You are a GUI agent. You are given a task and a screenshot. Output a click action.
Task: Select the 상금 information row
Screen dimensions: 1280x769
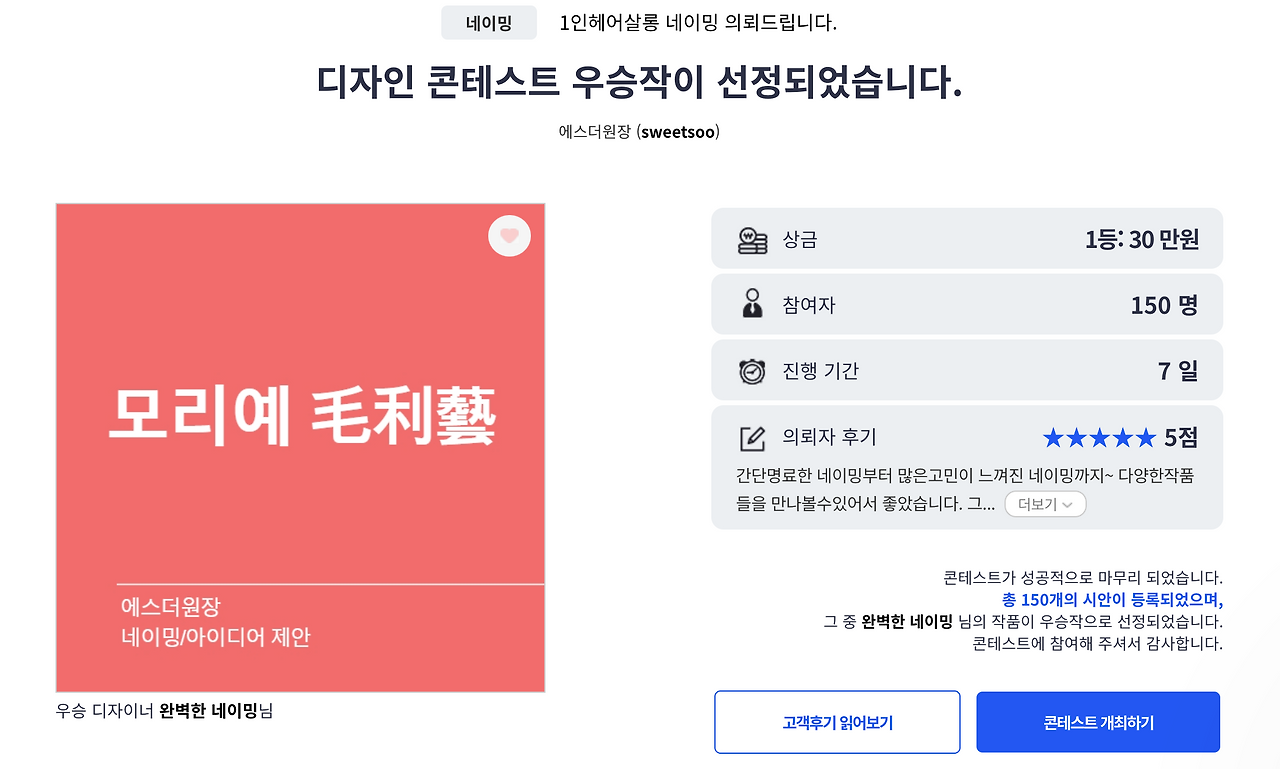(966, 238)
